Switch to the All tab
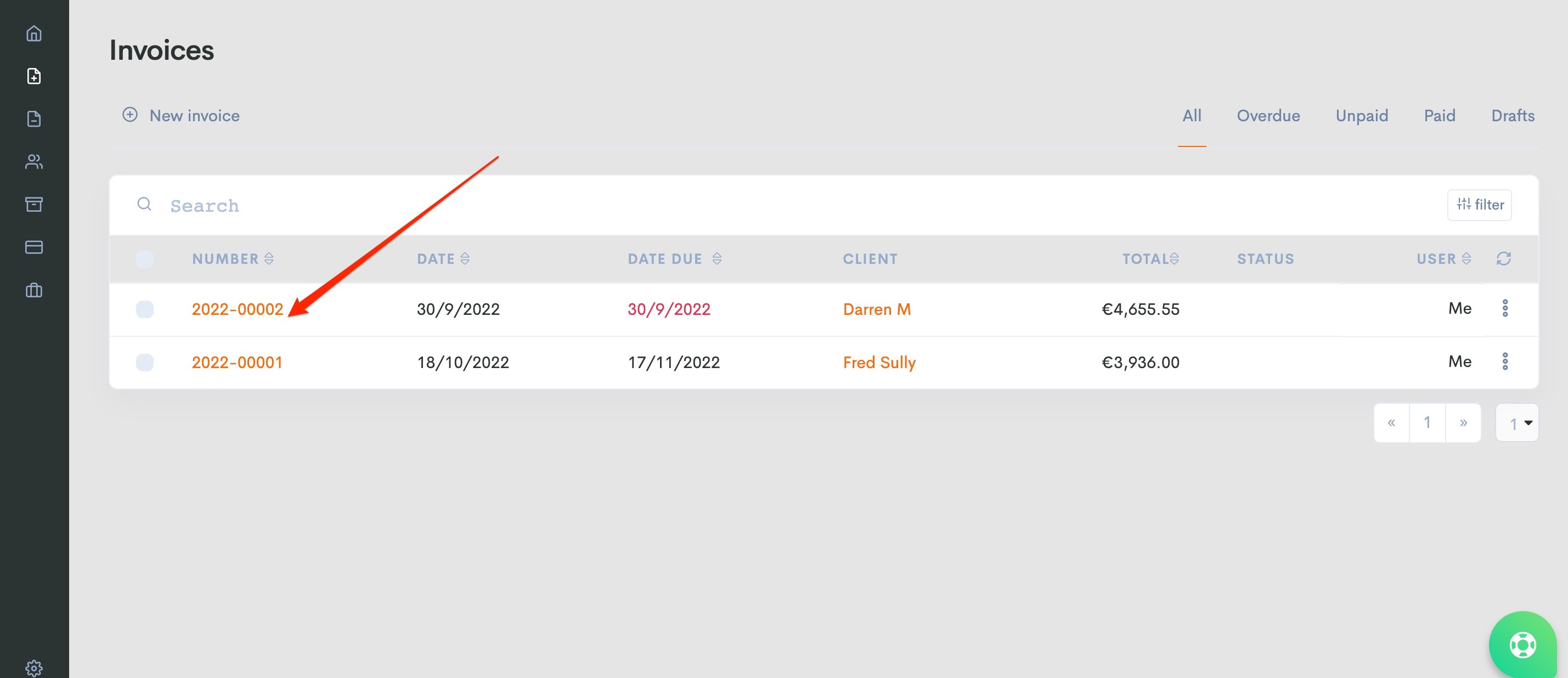This screenshot has width=1568, height=678. [x=1192, y=116]
